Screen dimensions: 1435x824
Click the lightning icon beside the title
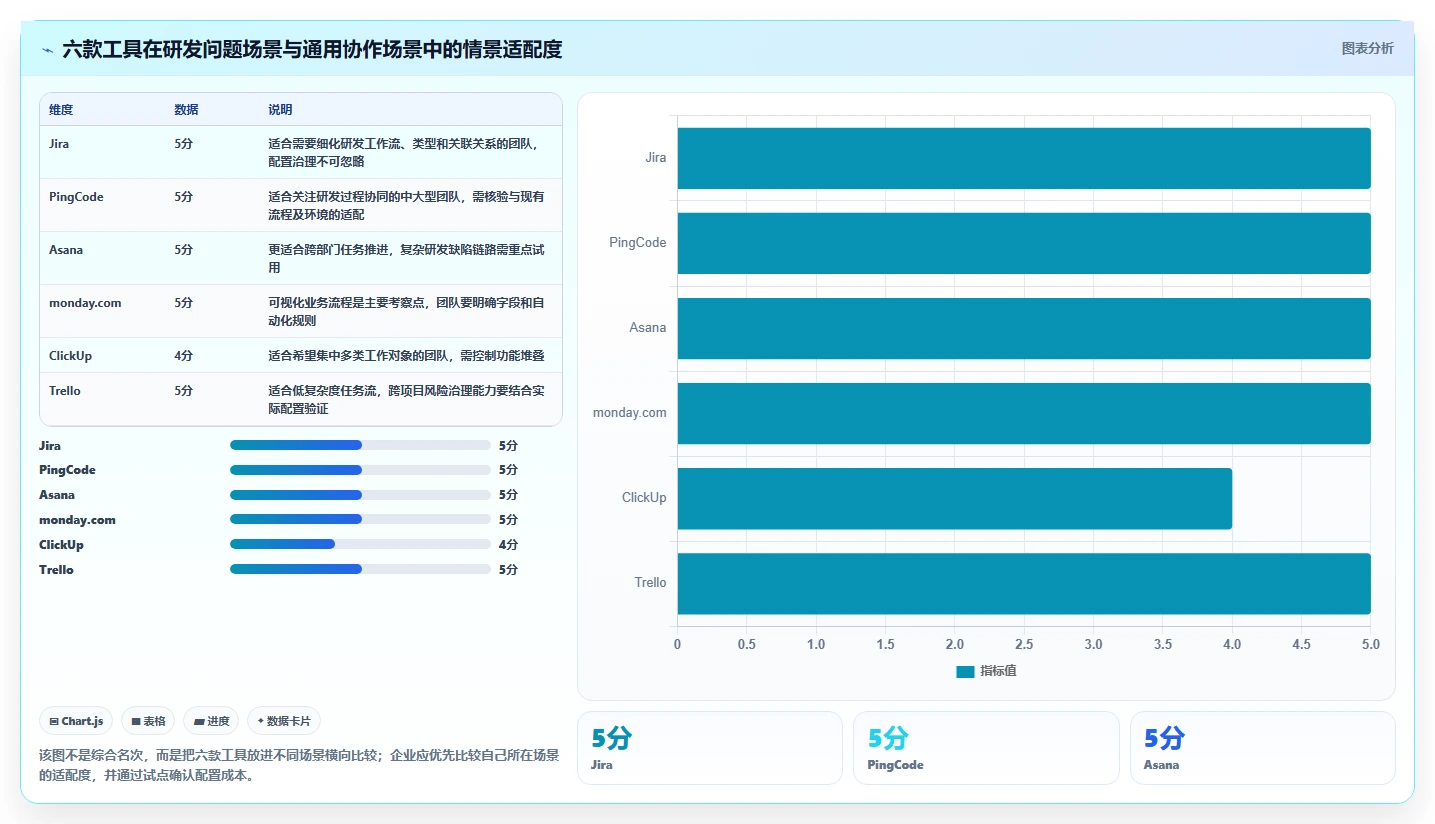pyautogui.click(x=47, y=50)
